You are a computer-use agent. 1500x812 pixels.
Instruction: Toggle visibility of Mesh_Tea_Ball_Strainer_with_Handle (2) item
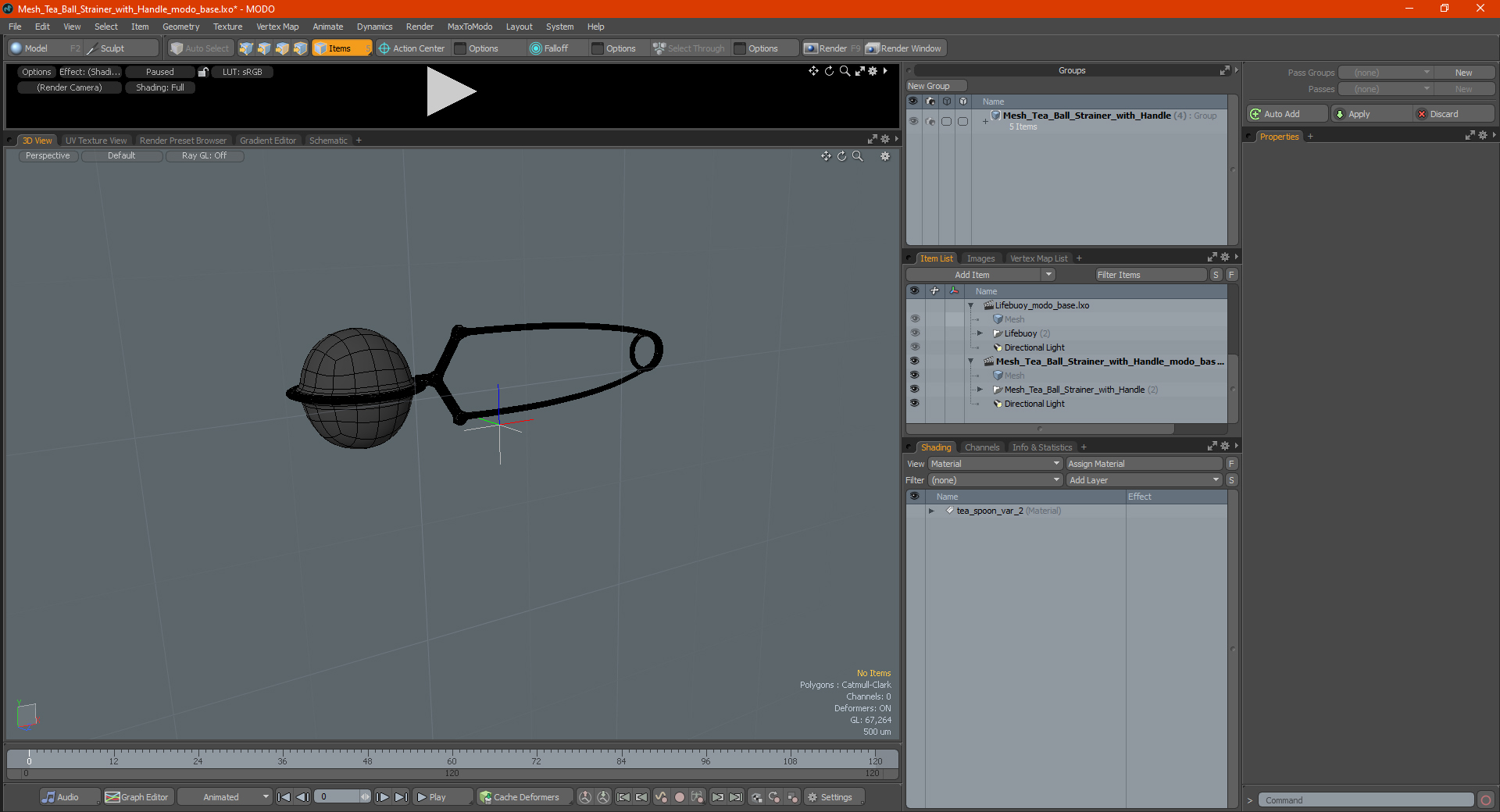(x=914, y=390)
